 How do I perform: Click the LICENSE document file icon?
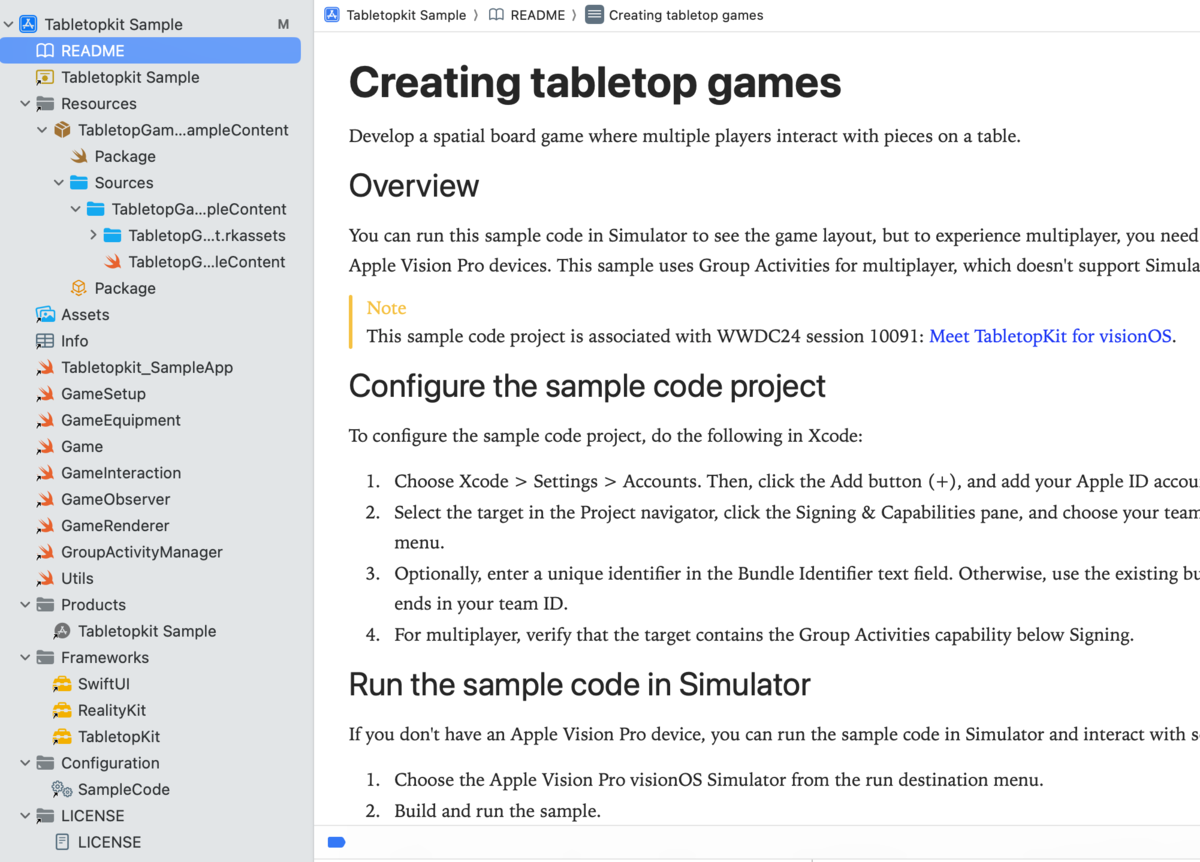coord(61,842)
